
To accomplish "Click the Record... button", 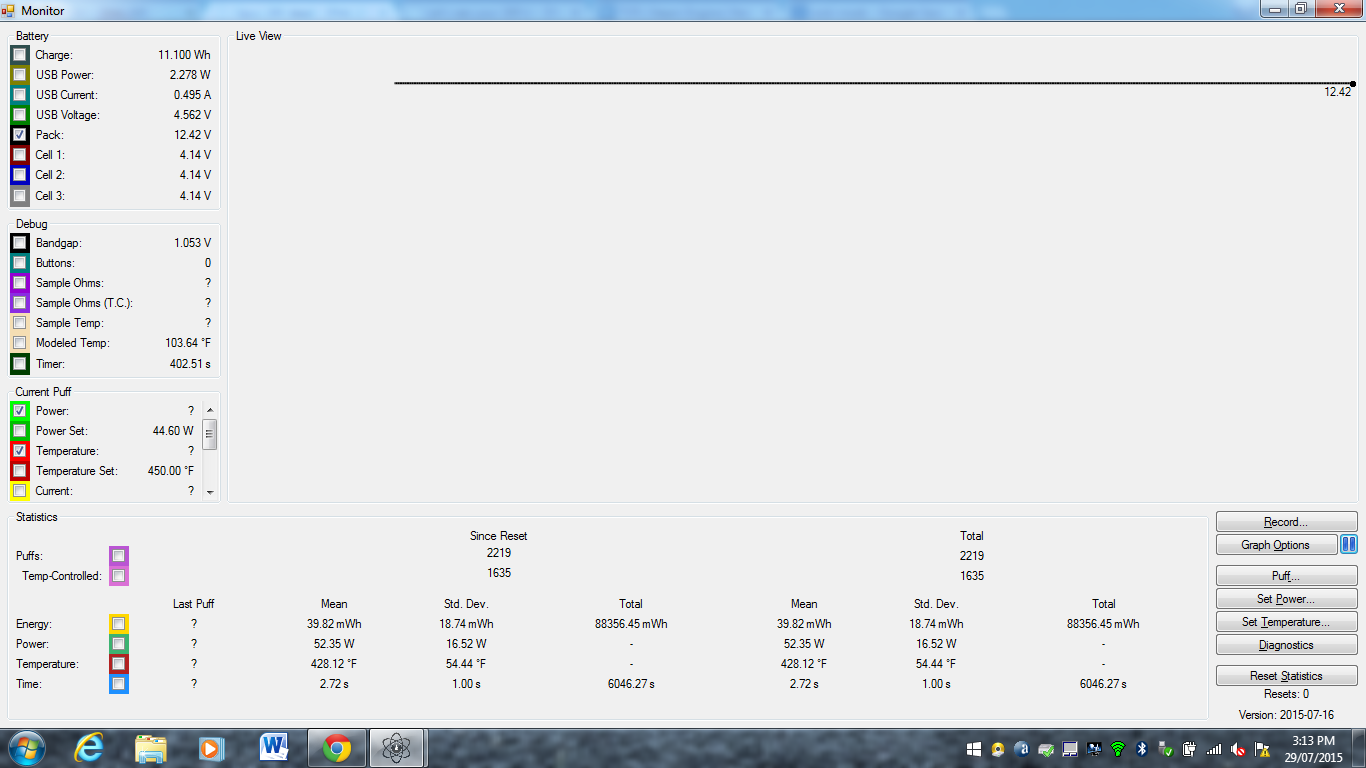I will (x=1286, y=522).
